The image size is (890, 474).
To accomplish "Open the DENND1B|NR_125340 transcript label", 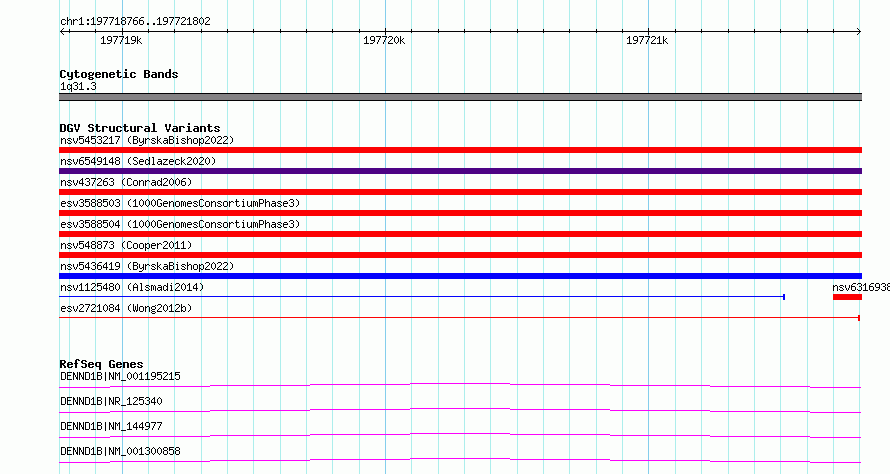I will tap(111, 401).
